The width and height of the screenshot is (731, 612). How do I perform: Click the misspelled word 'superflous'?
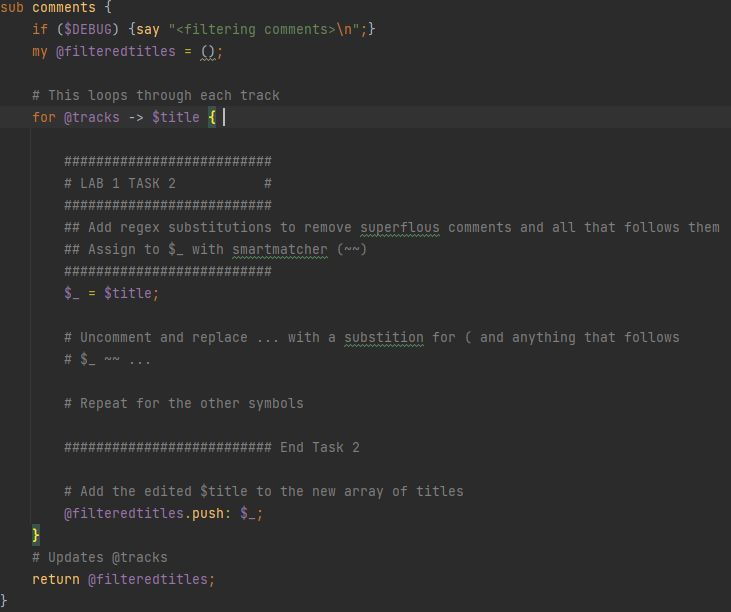(400, 227)
